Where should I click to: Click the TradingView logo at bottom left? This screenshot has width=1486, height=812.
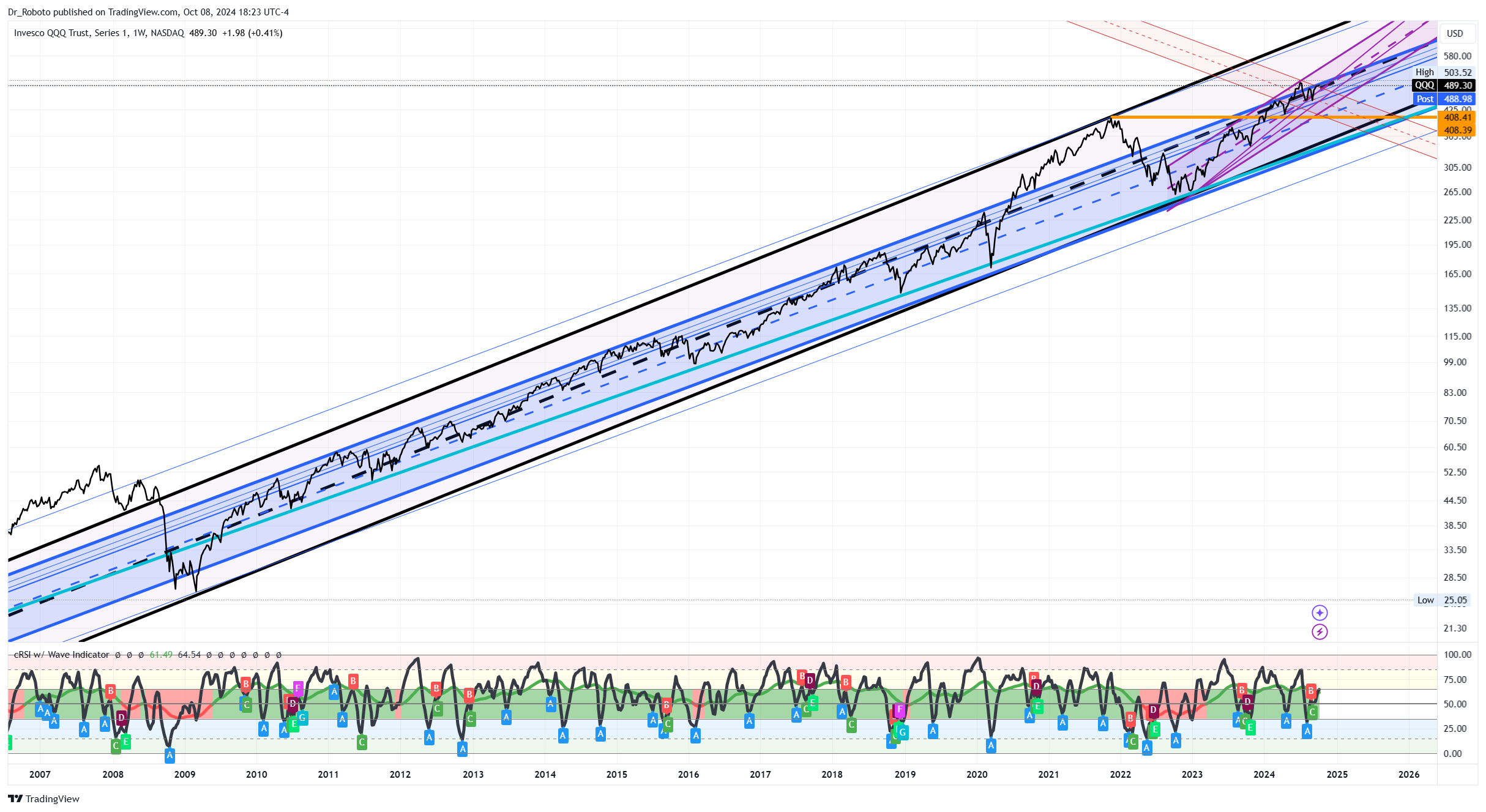coord(43,799)
